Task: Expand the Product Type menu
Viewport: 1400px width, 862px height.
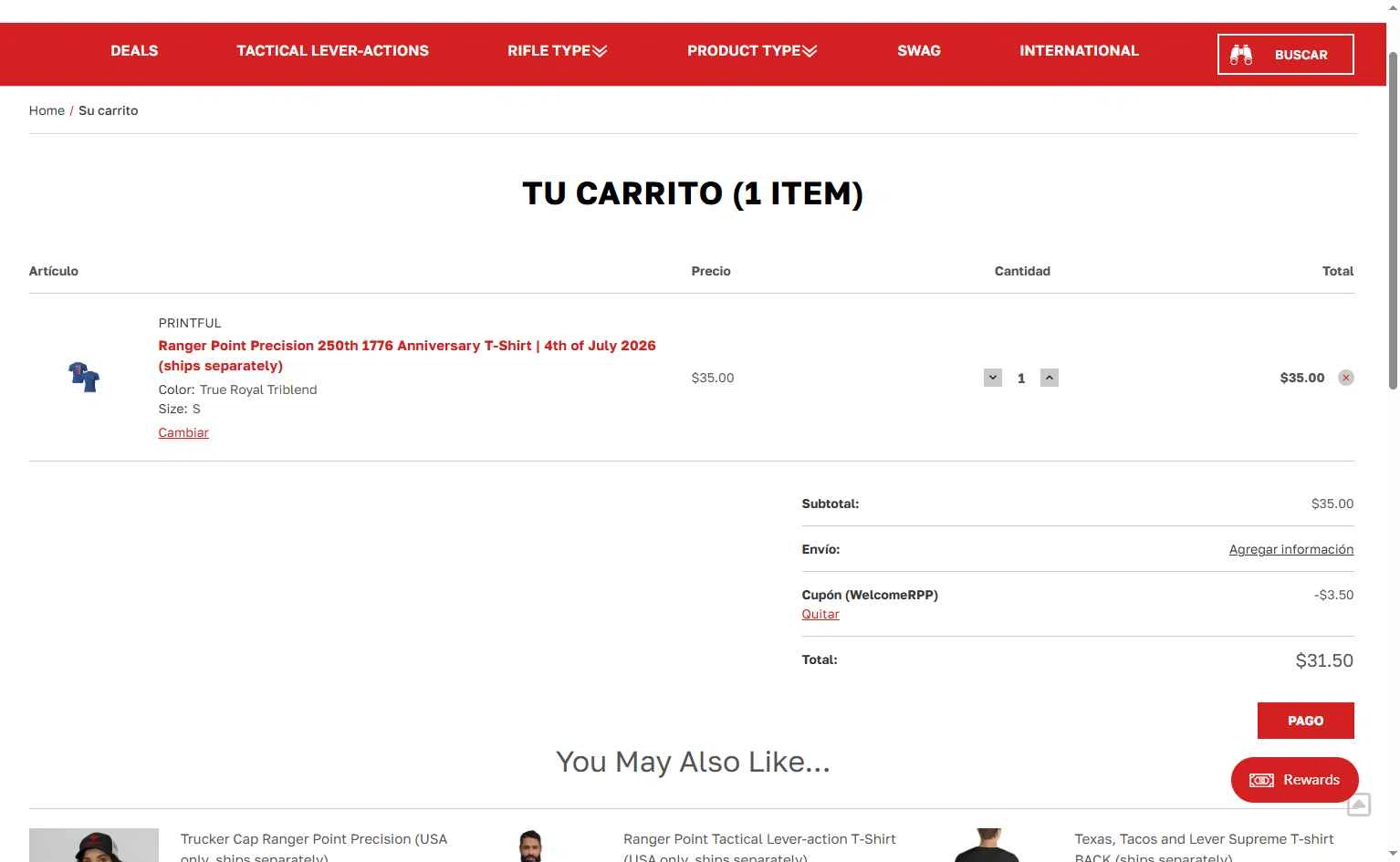Action: coord(752,51)
